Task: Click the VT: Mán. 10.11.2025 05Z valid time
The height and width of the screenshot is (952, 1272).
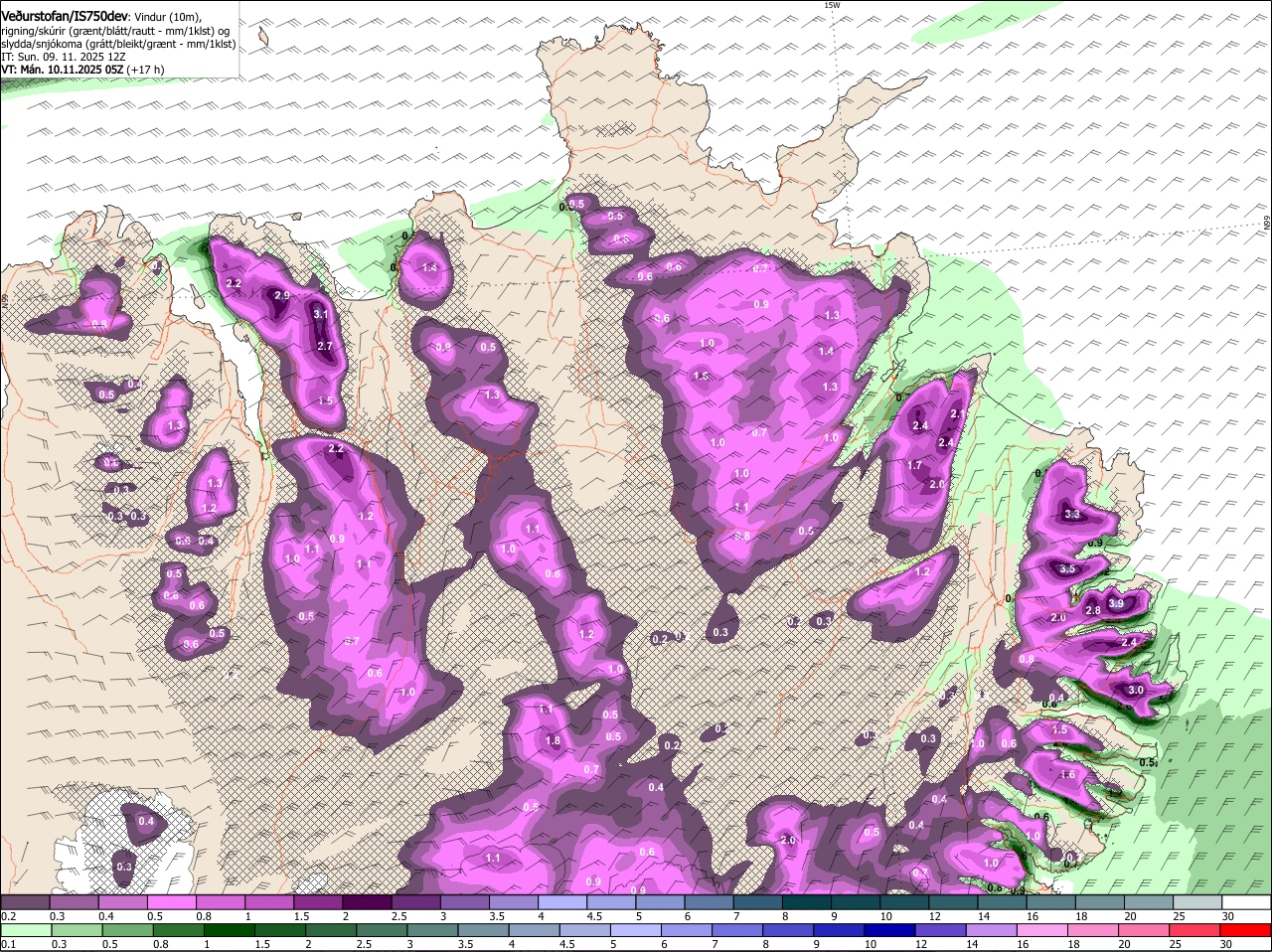Action: [62, 70]
